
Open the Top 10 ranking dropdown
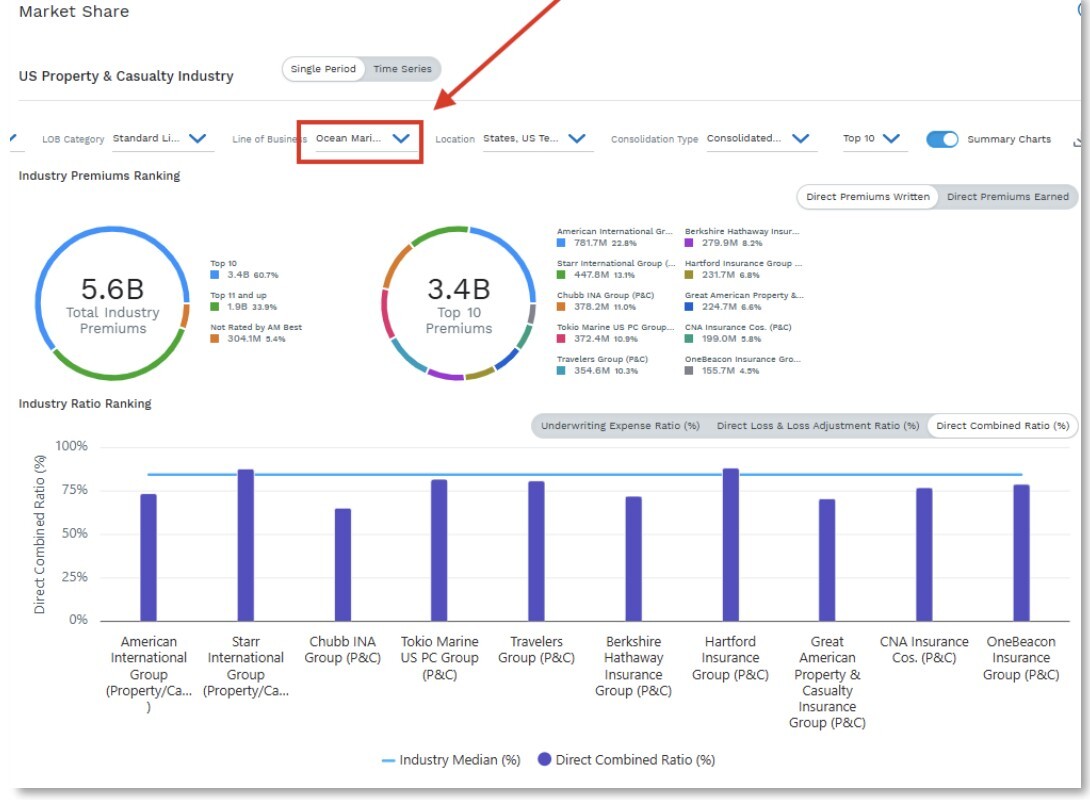(891, 139)
